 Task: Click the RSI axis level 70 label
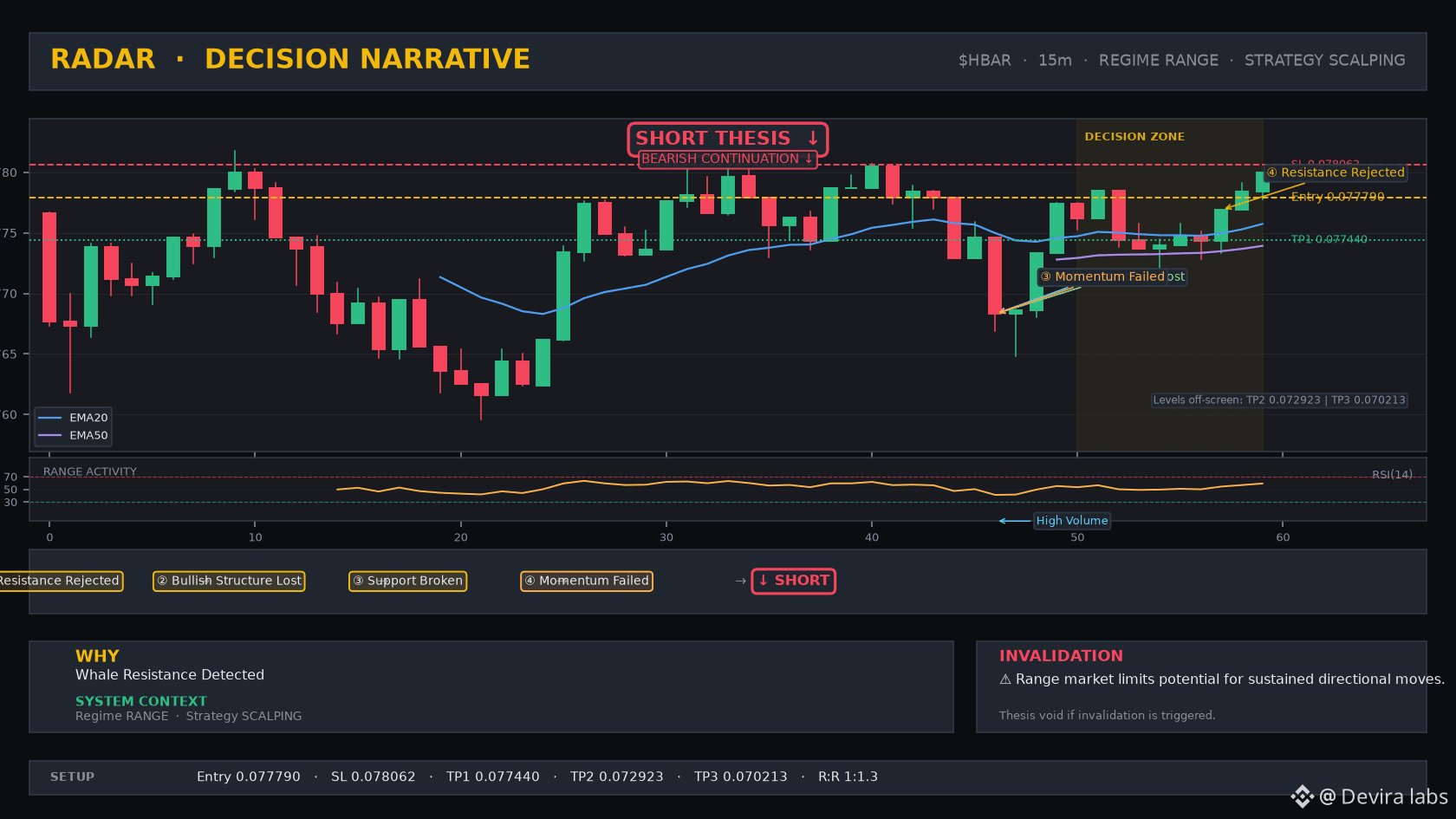[10, 478]
